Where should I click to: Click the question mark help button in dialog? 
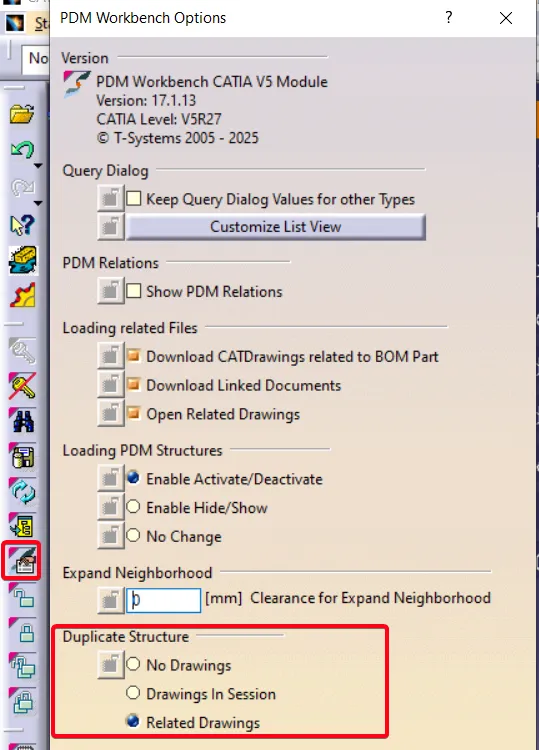click(449, 18)
